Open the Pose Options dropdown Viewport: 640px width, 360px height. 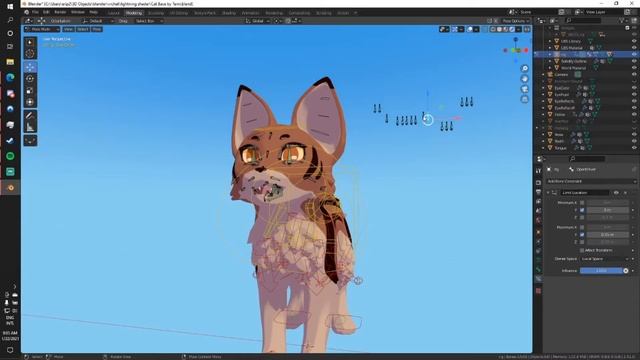pyautogui.click(x=516, y=21)
